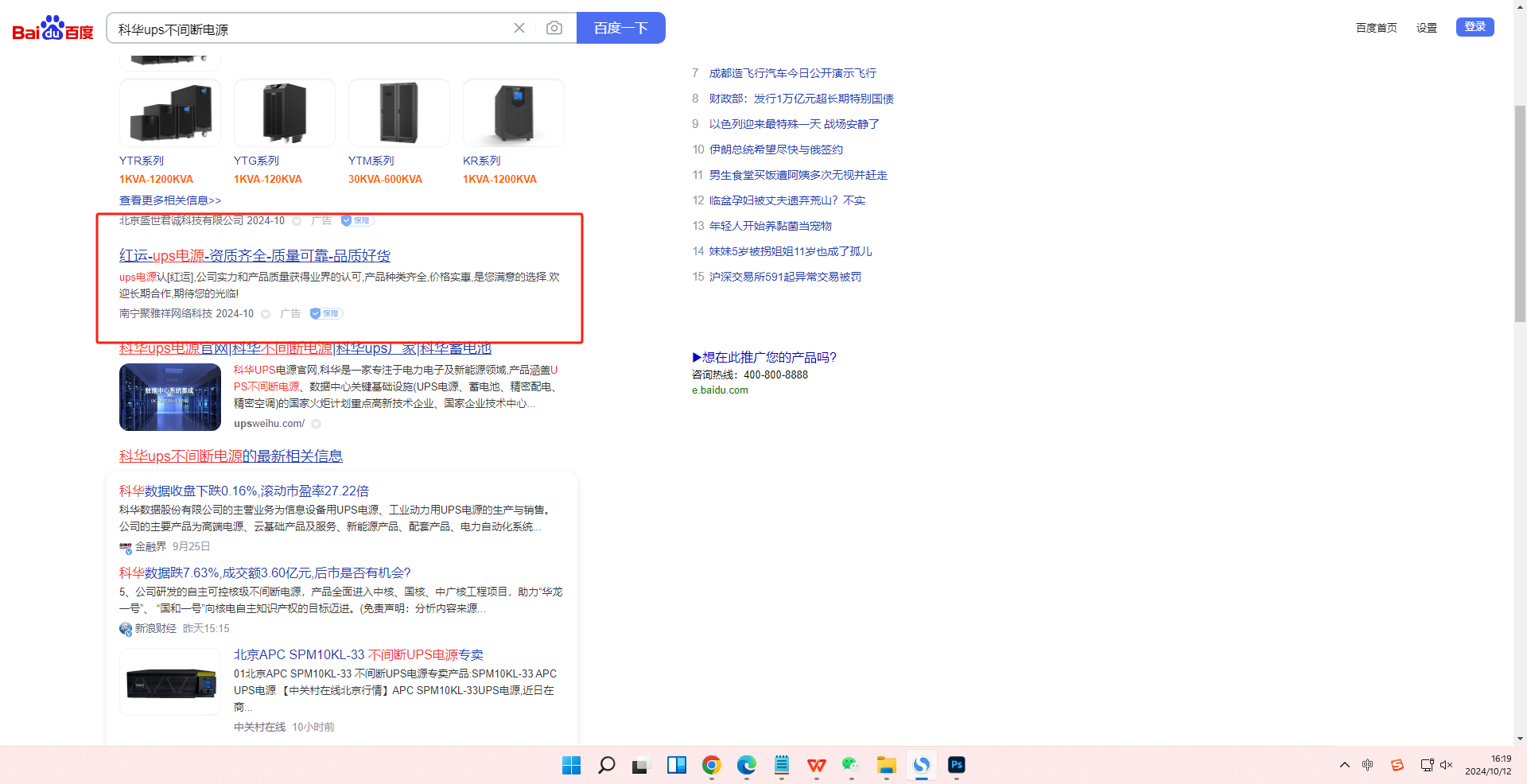Toggle the muted volume icon in tray

[1446, 765]
